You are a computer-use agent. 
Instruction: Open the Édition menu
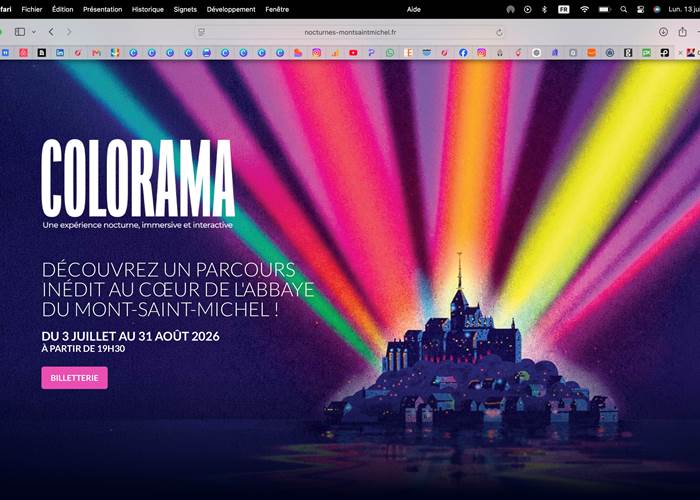click(62, 9)
